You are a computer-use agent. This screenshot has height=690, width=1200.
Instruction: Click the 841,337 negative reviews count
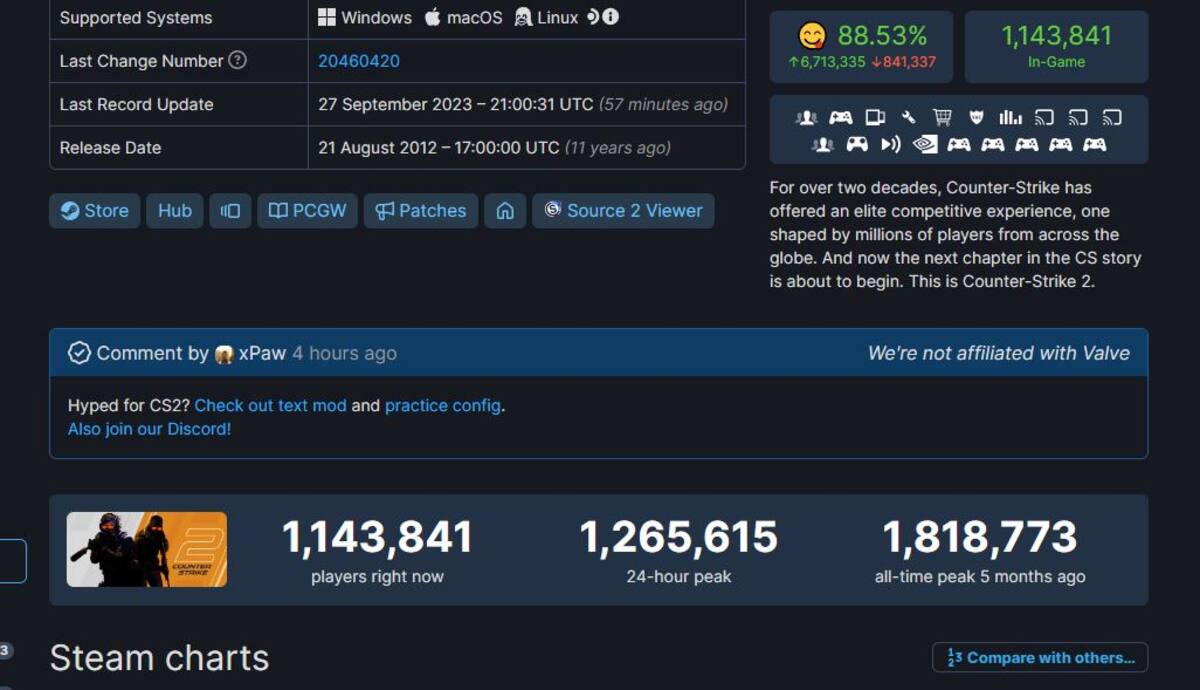(x=904, y=62)
